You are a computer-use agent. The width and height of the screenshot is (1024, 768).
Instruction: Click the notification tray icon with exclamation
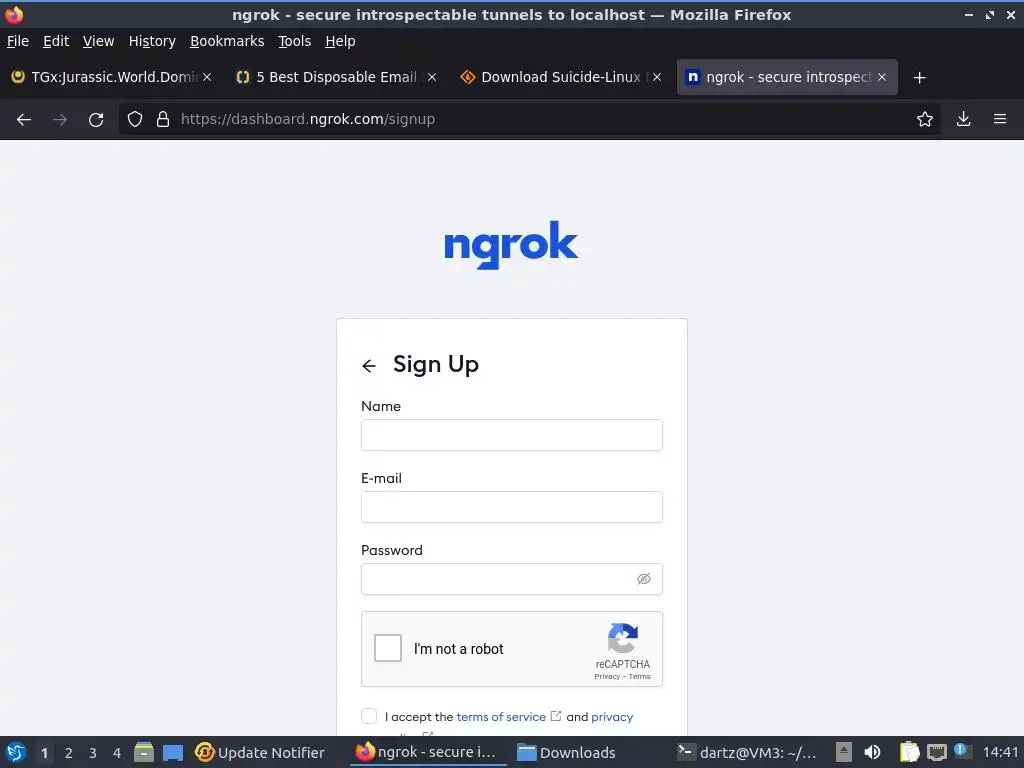pyautogui.click(x=960, y=750)
